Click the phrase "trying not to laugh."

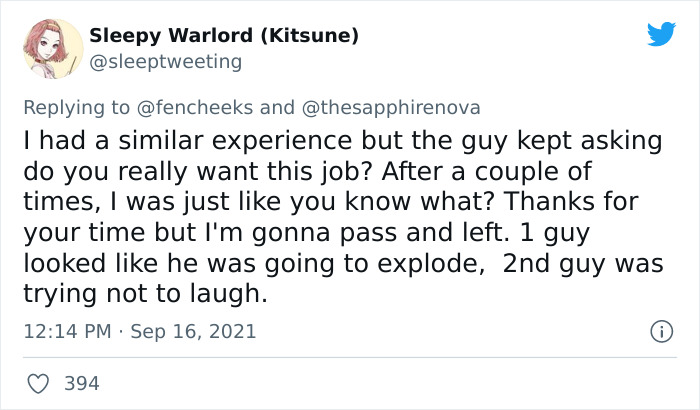point(146,294)
